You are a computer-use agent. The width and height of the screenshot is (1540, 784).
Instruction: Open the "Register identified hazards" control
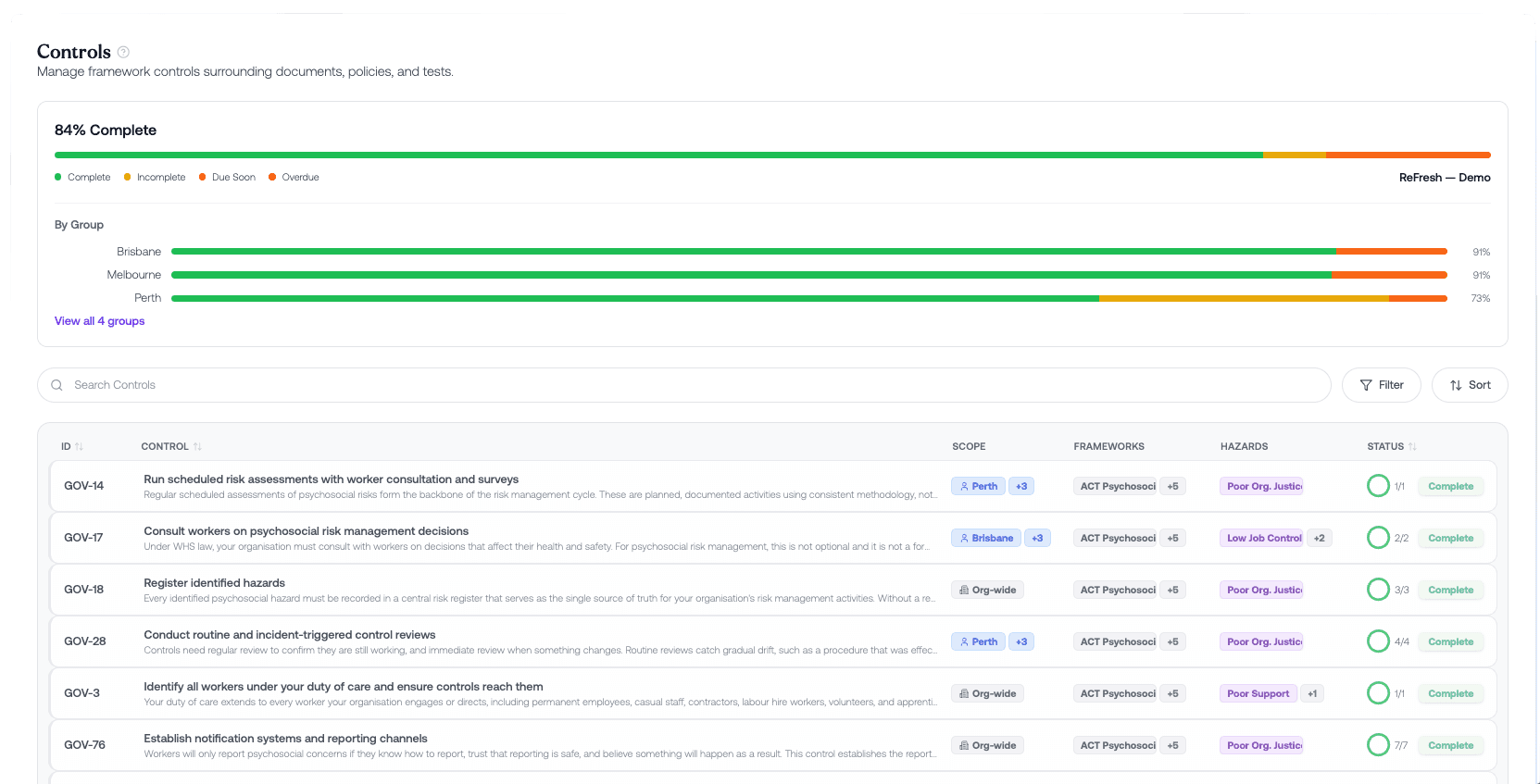[x=214, y=583]
